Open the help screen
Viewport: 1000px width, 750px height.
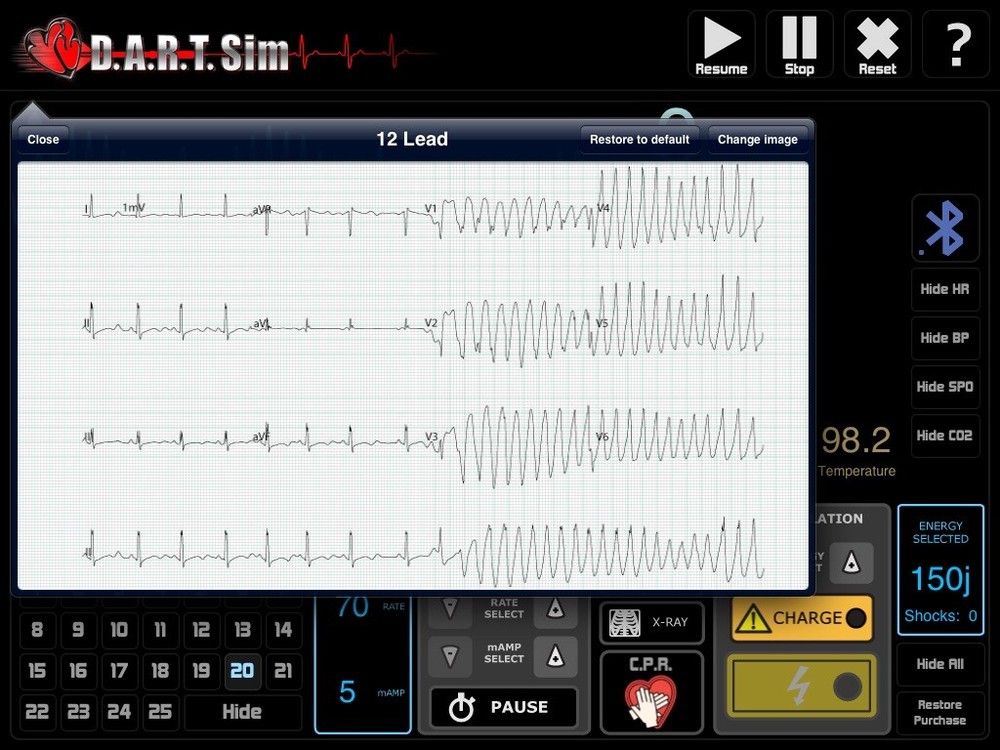(x=956, y=44)
